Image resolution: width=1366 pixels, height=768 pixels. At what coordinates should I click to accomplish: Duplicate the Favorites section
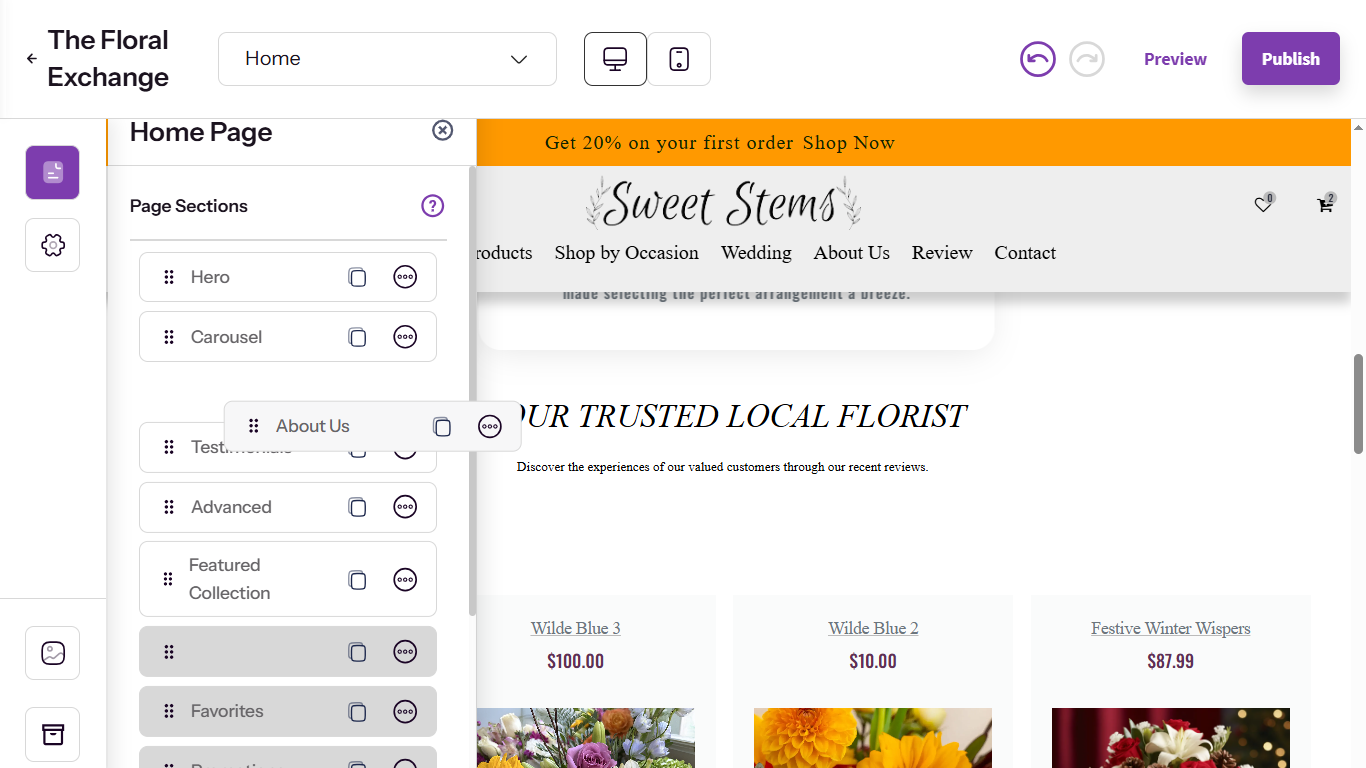tap(357, 712)
